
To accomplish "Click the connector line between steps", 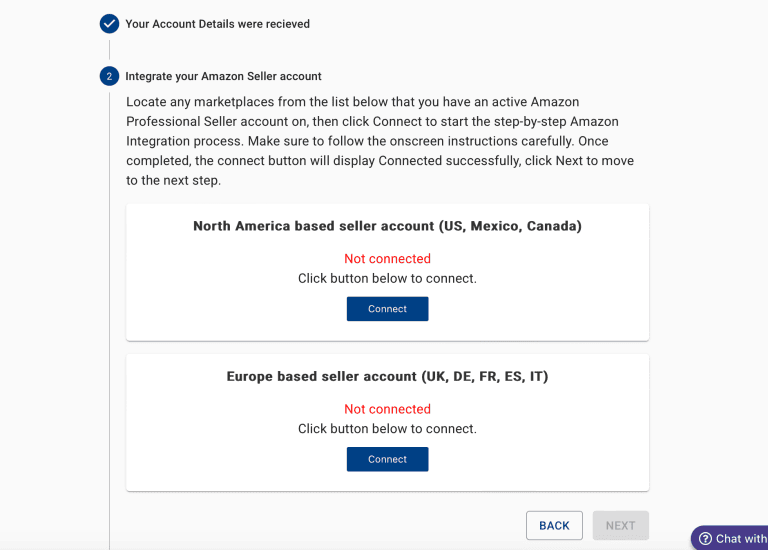I will [109, 50].
